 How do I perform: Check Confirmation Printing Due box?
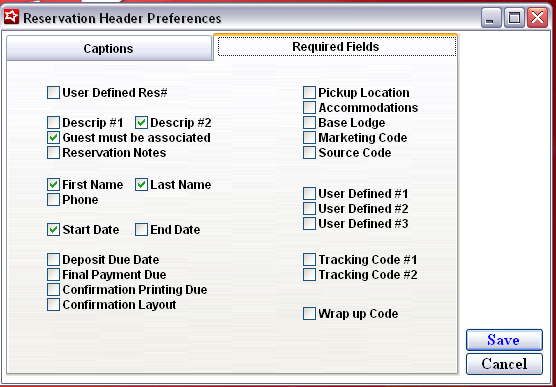pos(53,289)
